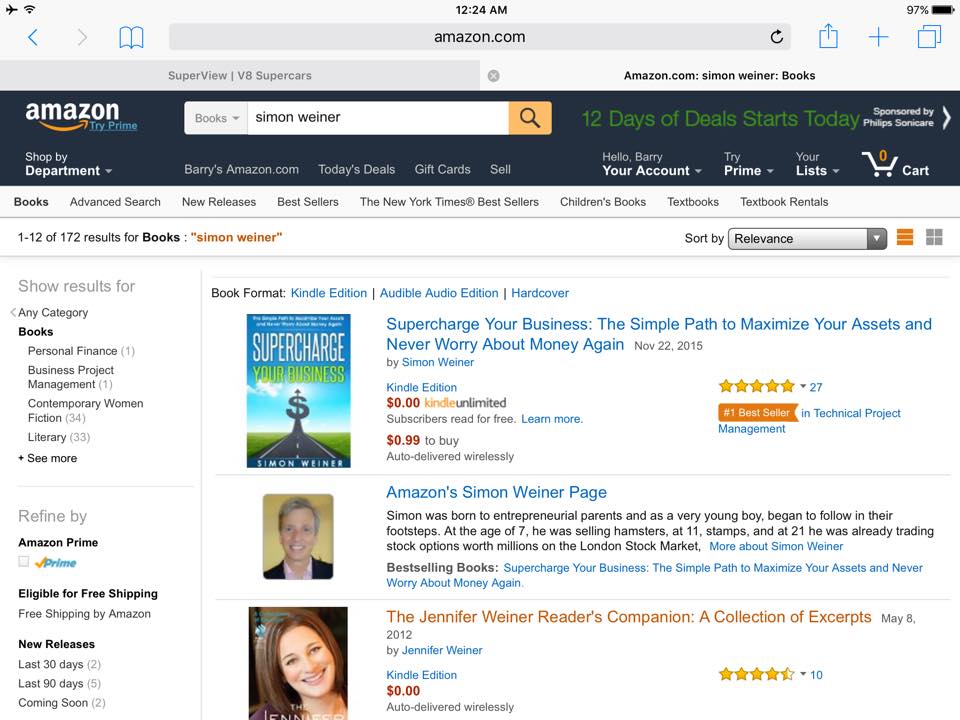Switch to list view icon

click(905, 238)
